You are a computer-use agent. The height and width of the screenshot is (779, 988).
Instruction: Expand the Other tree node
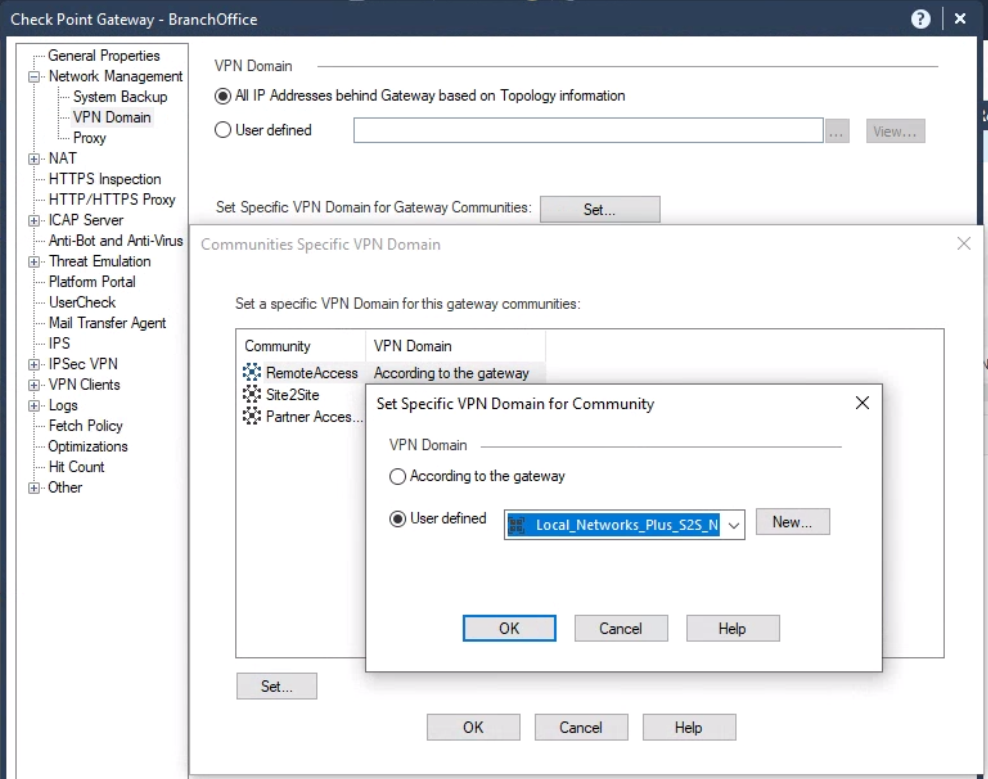tap(33, 488)
